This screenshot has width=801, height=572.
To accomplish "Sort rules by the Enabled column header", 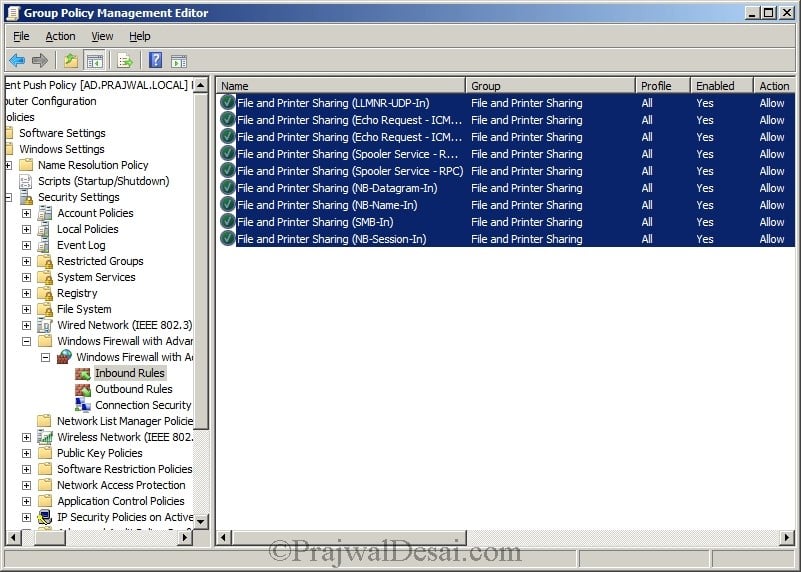I will click(x=722, y=86).
